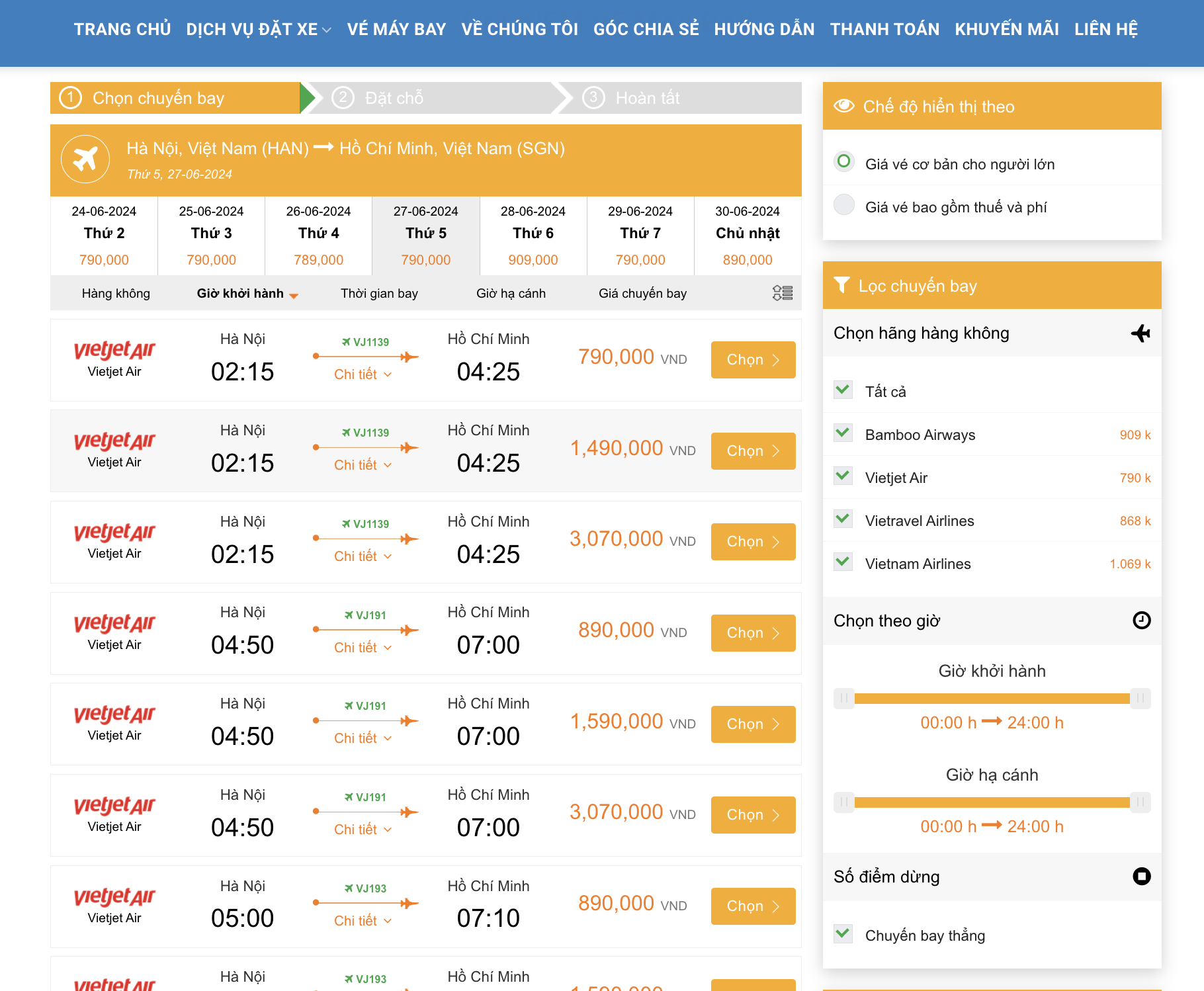Choose the 790,000 VND 02:15 flight

click(753, 360)
